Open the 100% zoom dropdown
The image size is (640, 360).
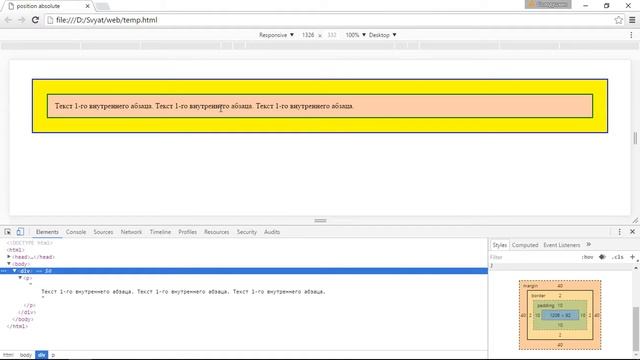(x=356, y=35)
